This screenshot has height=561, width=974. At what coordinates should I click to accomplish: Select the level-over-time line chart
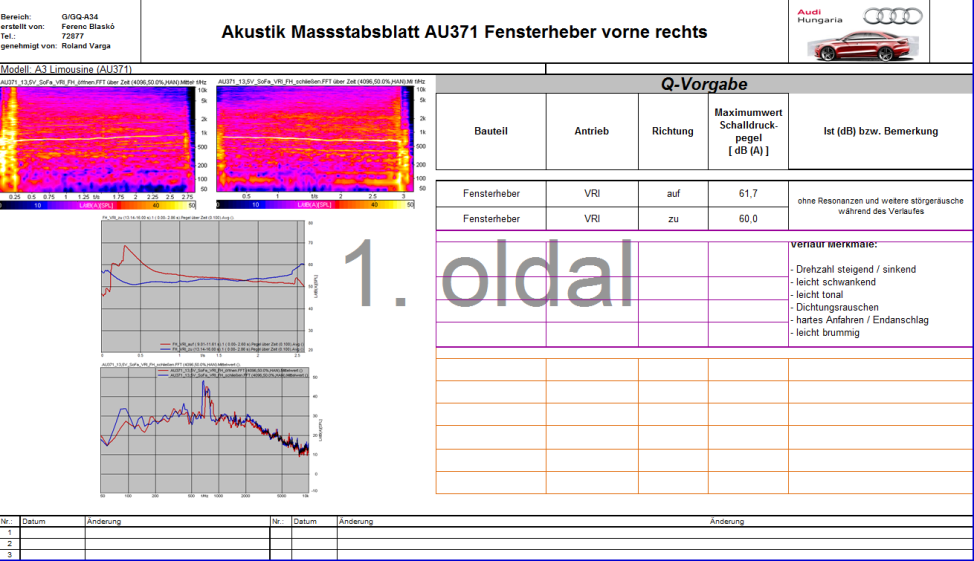pyautogui.click(x=203, y=286)
